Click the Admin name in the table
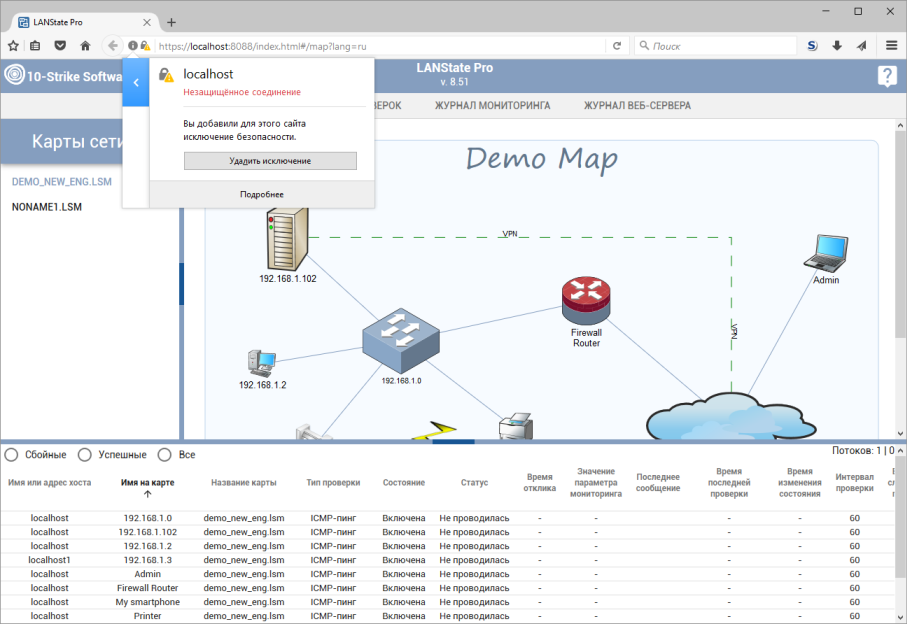The image size is (907, 624). tap(148, 574)
